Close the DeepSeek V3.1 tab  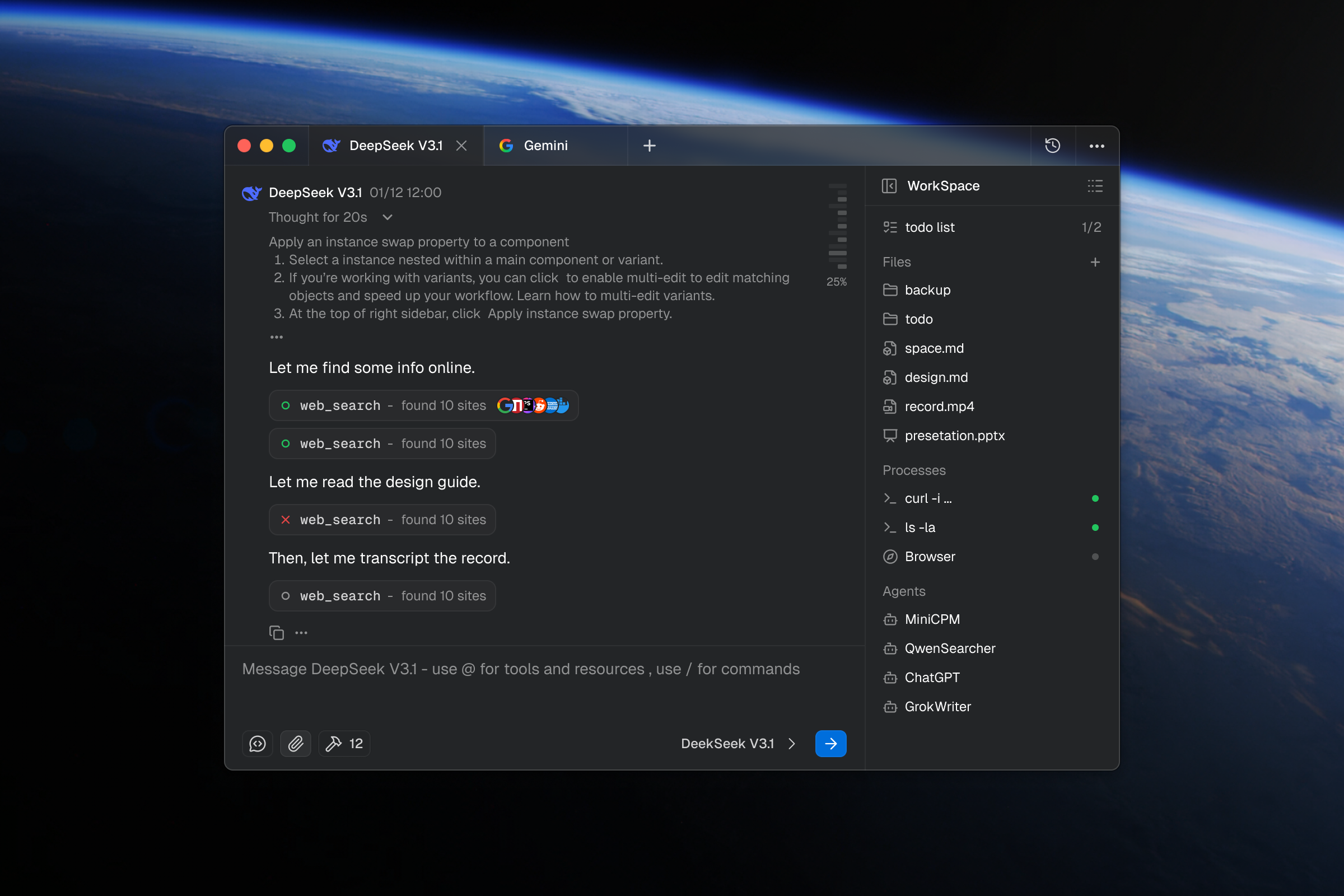461,146
